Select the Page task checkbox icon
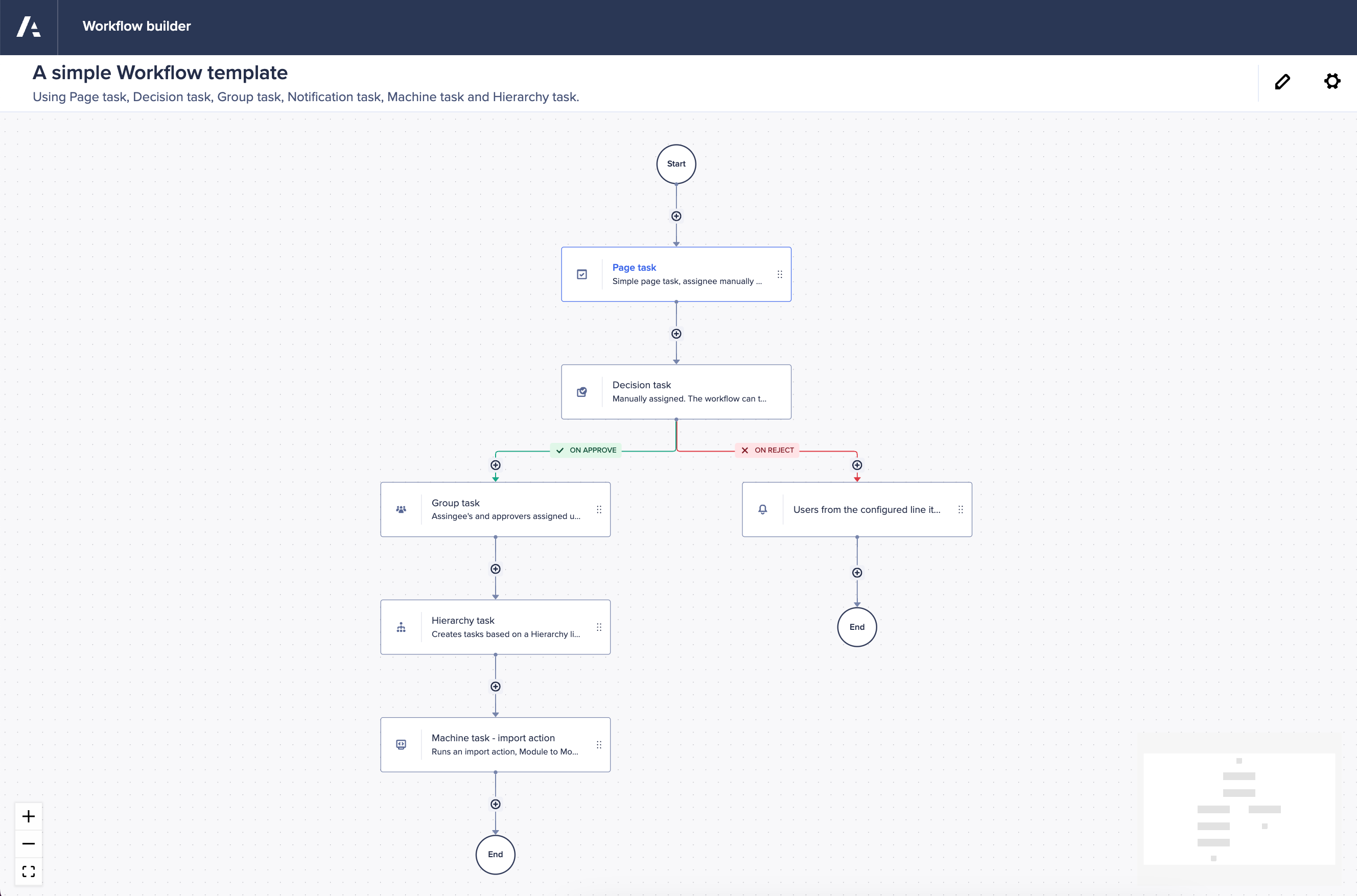The image size is (1357, 896). (582, 274)
